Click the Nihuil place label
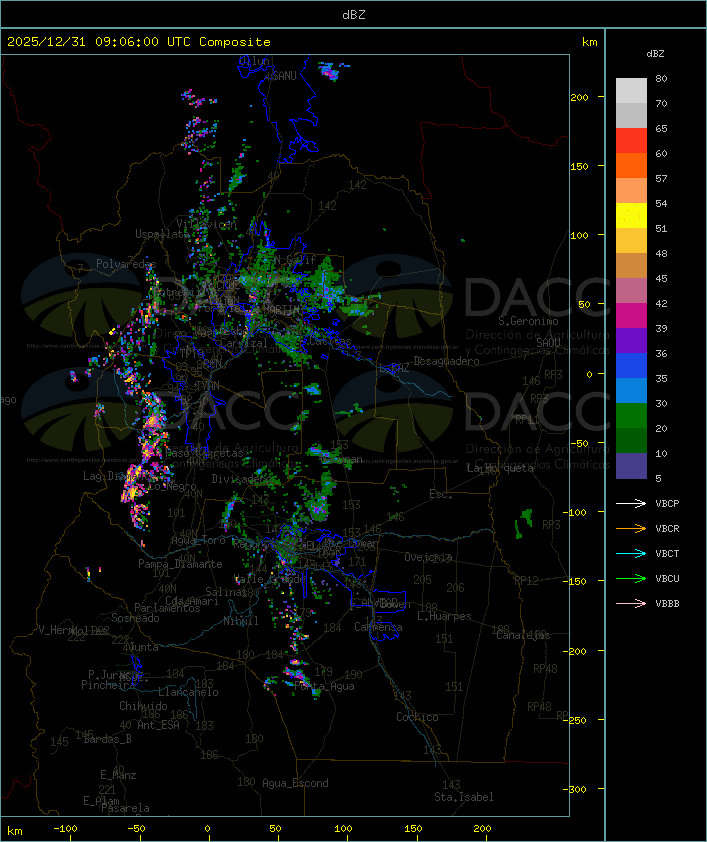Screen dimensions: 707x842 [x=241, y=621]
